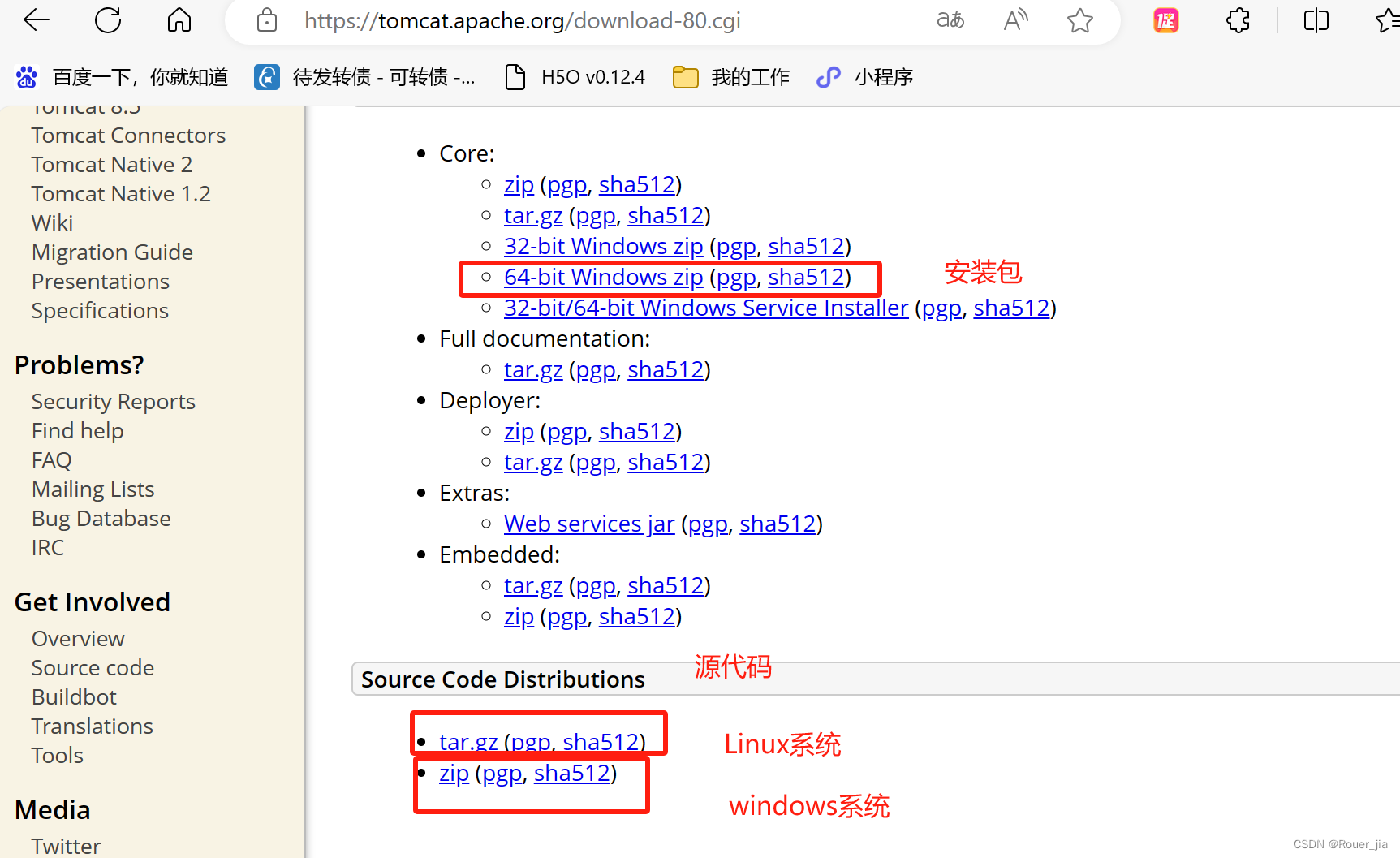The height and width of the screenshot is (858, 1400).
Task: Download the 32-bit Windows zip
Action: pos(603,247)
